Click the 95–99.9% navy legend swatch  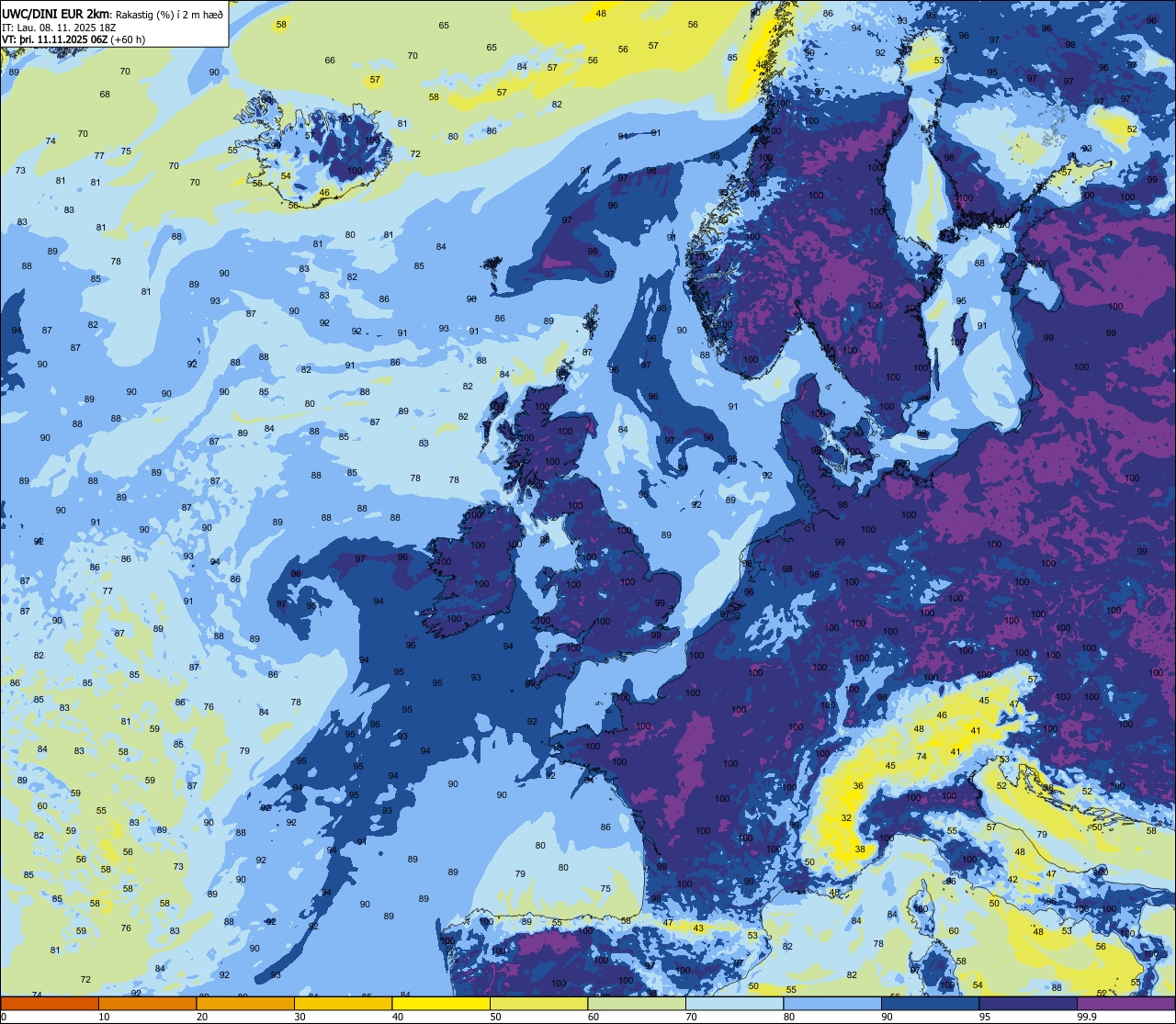tap(1027, 1003)
